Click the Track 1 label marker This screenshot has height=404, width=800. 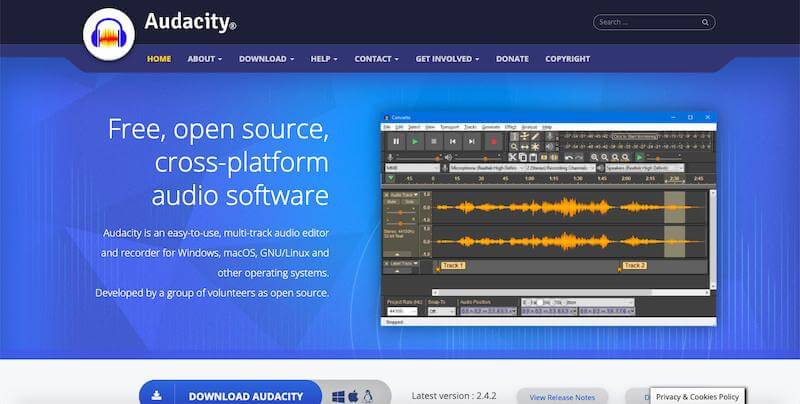[453, 265]
